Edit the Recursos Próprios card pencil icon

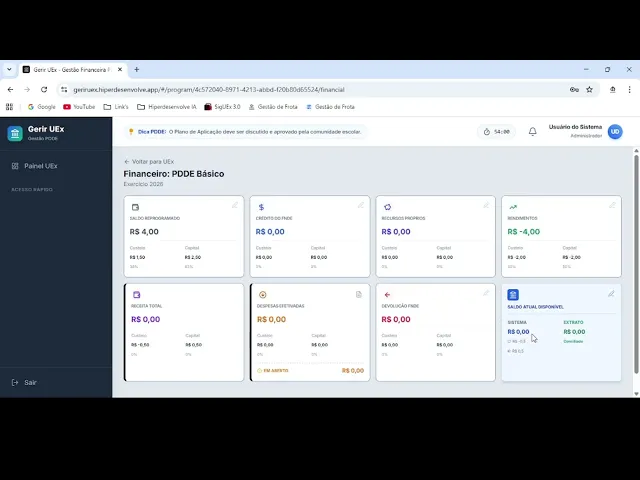pos(486,205)
